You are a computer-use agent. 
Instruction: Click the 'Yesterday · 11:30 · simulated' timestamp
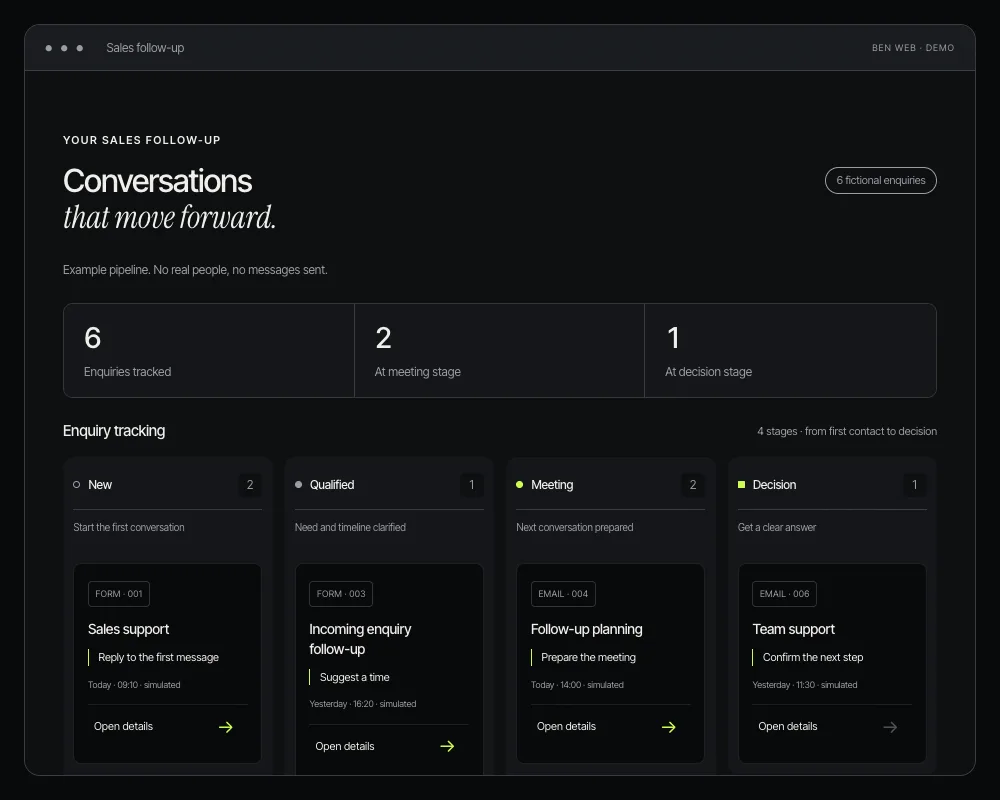tap(805, 685)
